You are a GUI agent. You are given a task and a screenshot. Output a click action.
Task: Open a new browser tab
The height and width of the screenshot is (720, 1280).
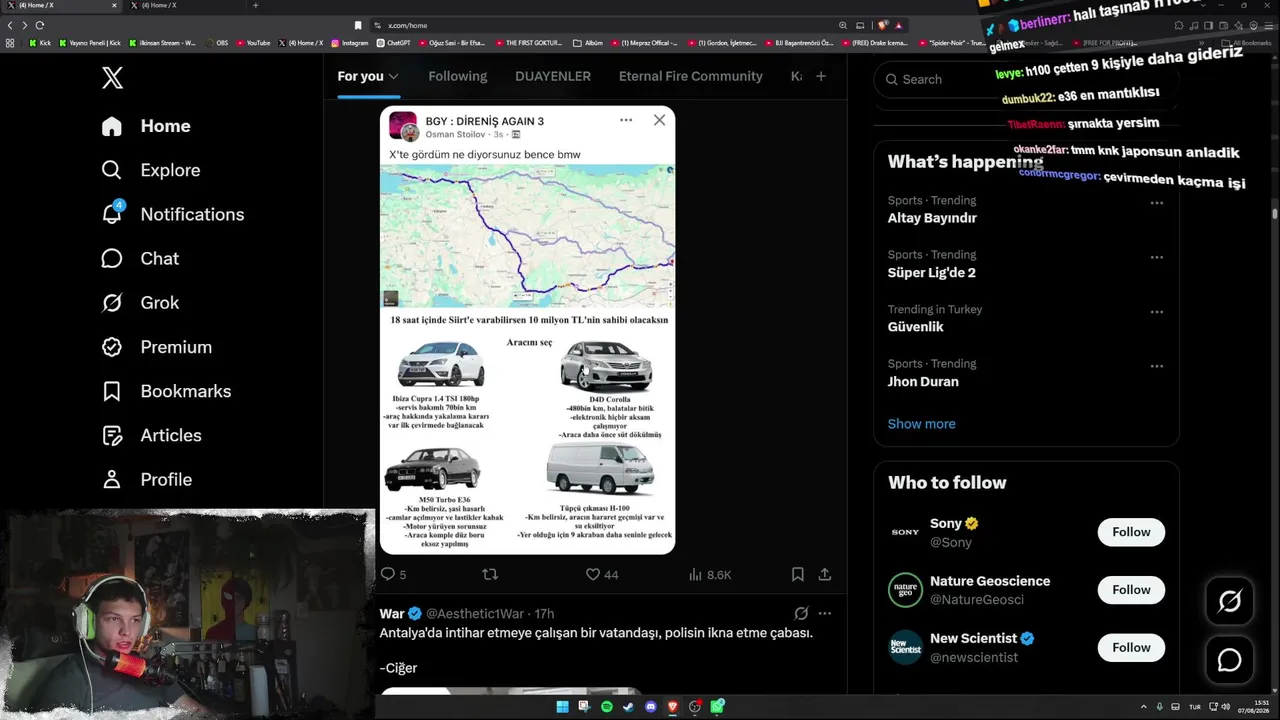tap(255, 5)
